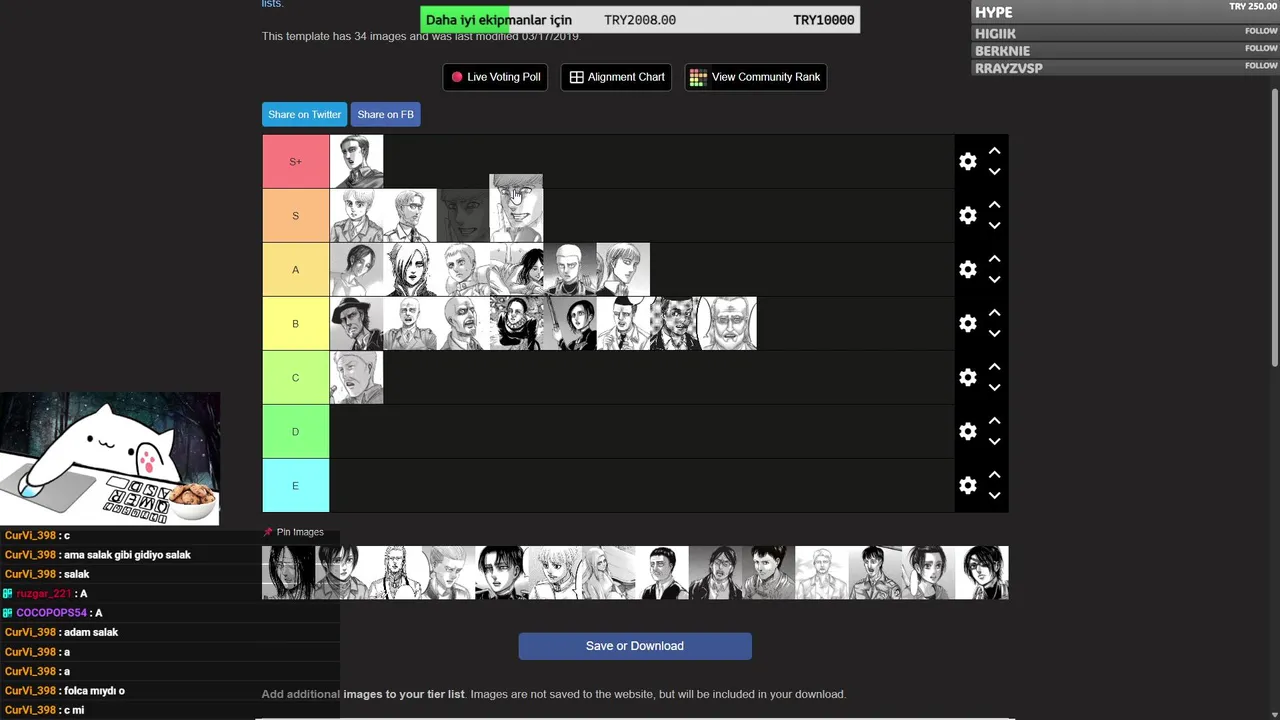
Task: Click Save or Download button
Action: tap(635, 646)
